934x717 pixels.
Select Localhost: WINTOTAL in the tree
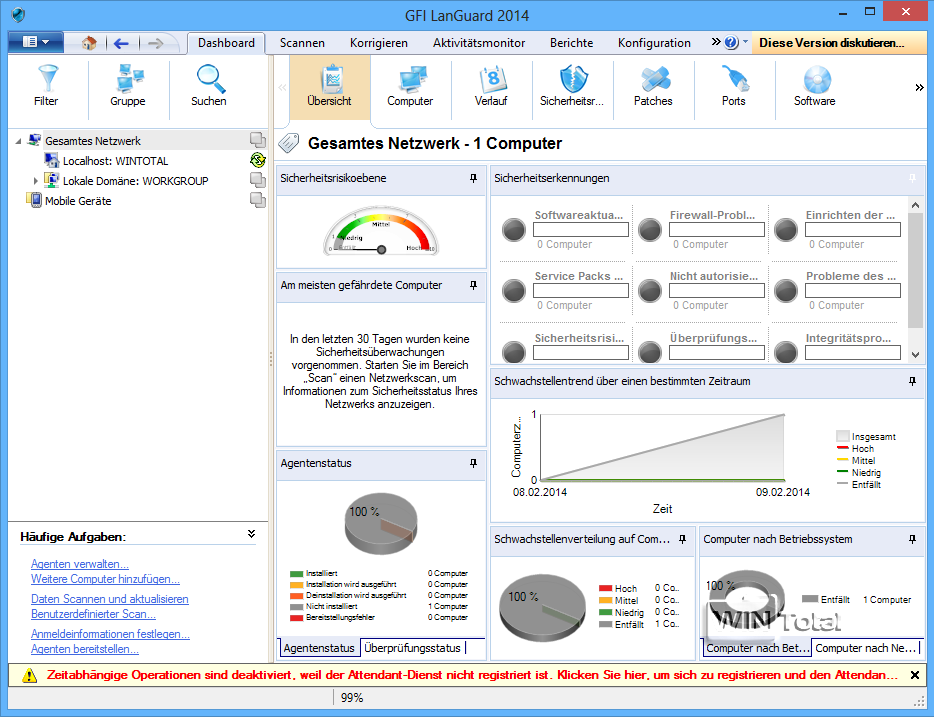116,161
